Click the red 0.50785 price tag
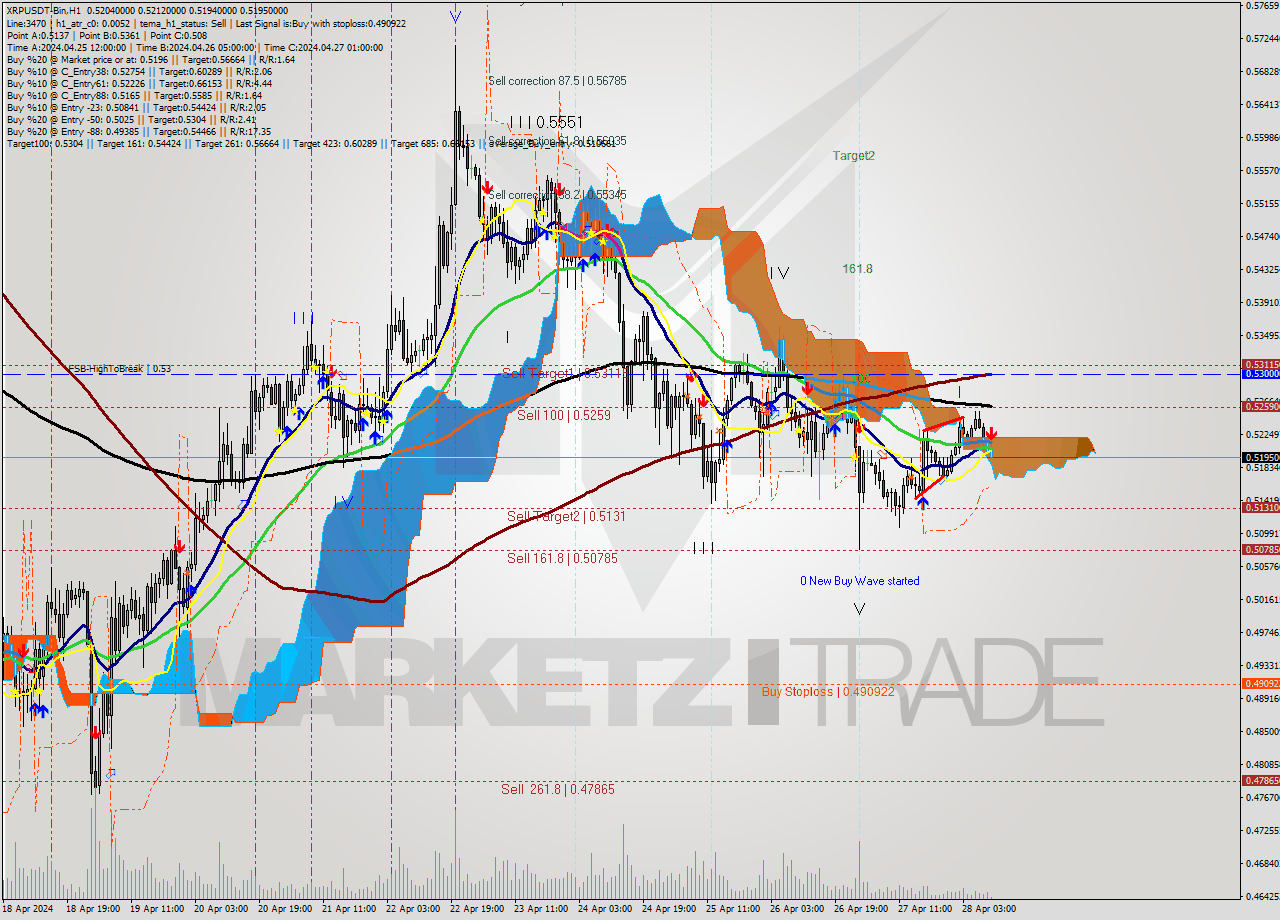This screenshot has width=1280, height=920. (x=1260, y=550)
